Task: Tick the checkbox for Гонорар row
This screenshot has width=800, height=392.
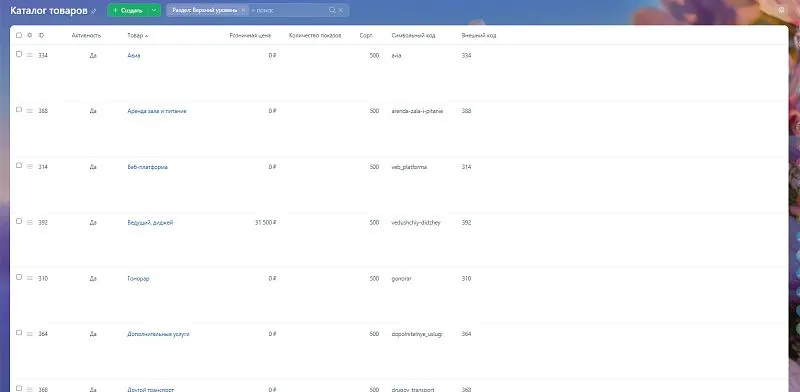Action: coord(19,277)
